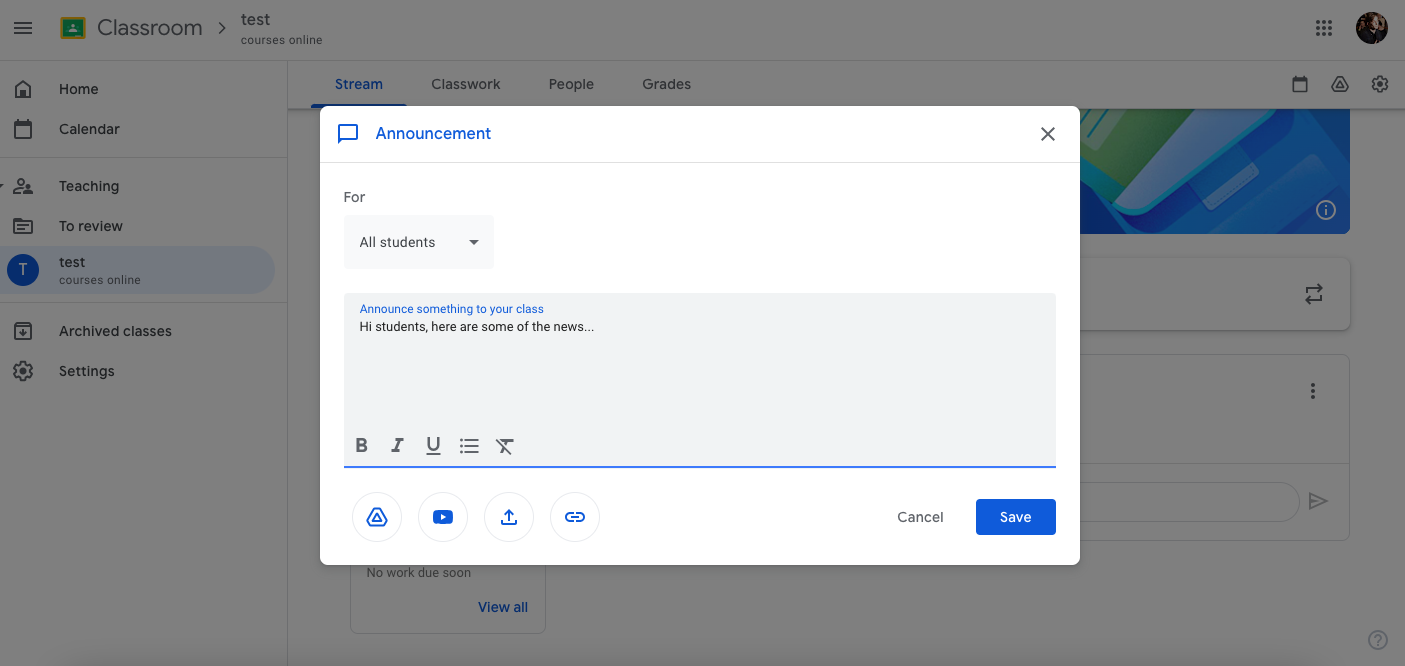
Task: Open Settings in sidebar
Action: [x=137, y=371]
